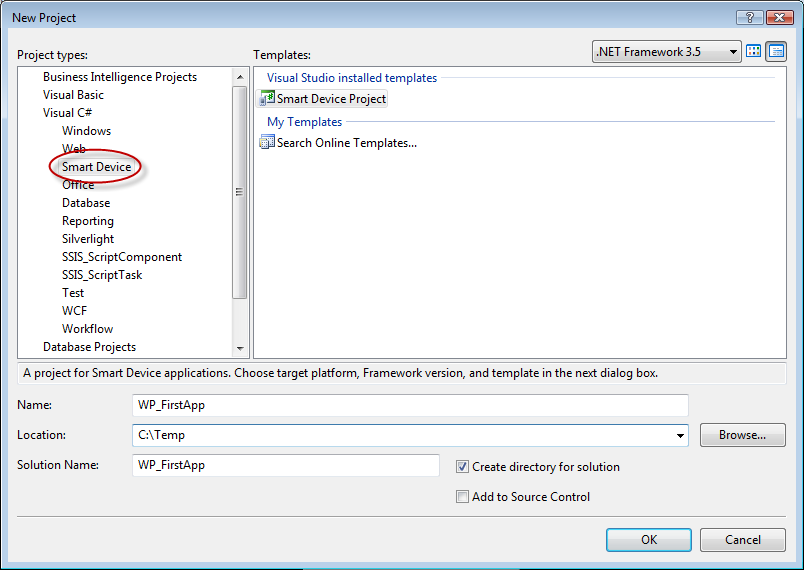Select the Reporting project type
Screen dimensions: 804x570
click(x=88, y=221)
